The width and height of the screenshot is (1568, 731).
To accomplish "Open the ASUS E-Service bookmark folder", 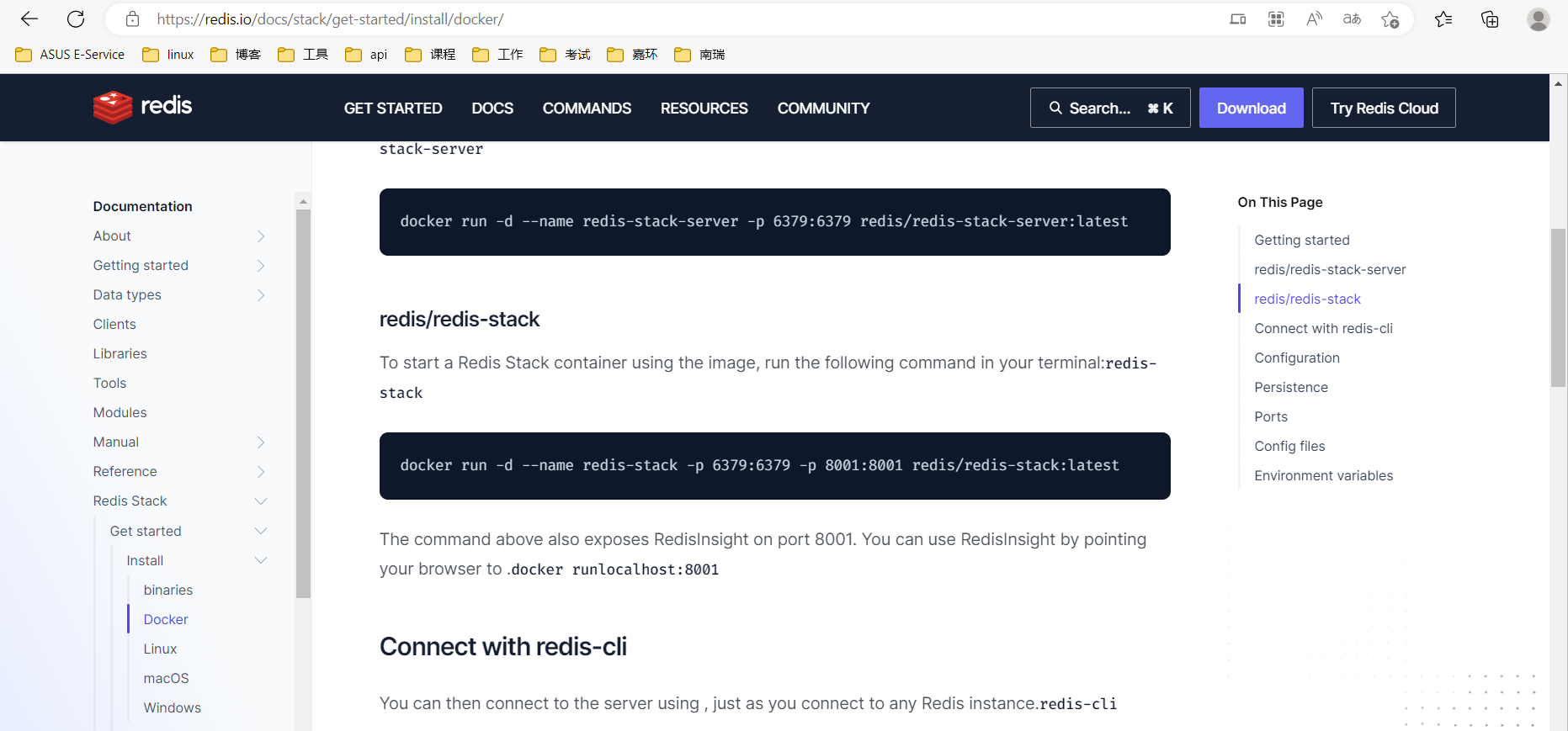I will (x=70, y=55).
